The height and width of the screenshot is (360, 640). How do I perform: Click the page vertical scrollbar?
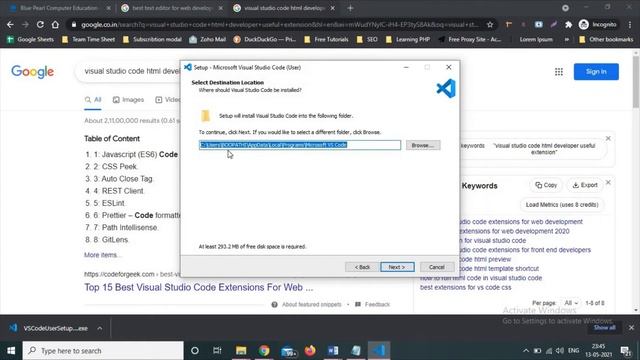point(636,82)
